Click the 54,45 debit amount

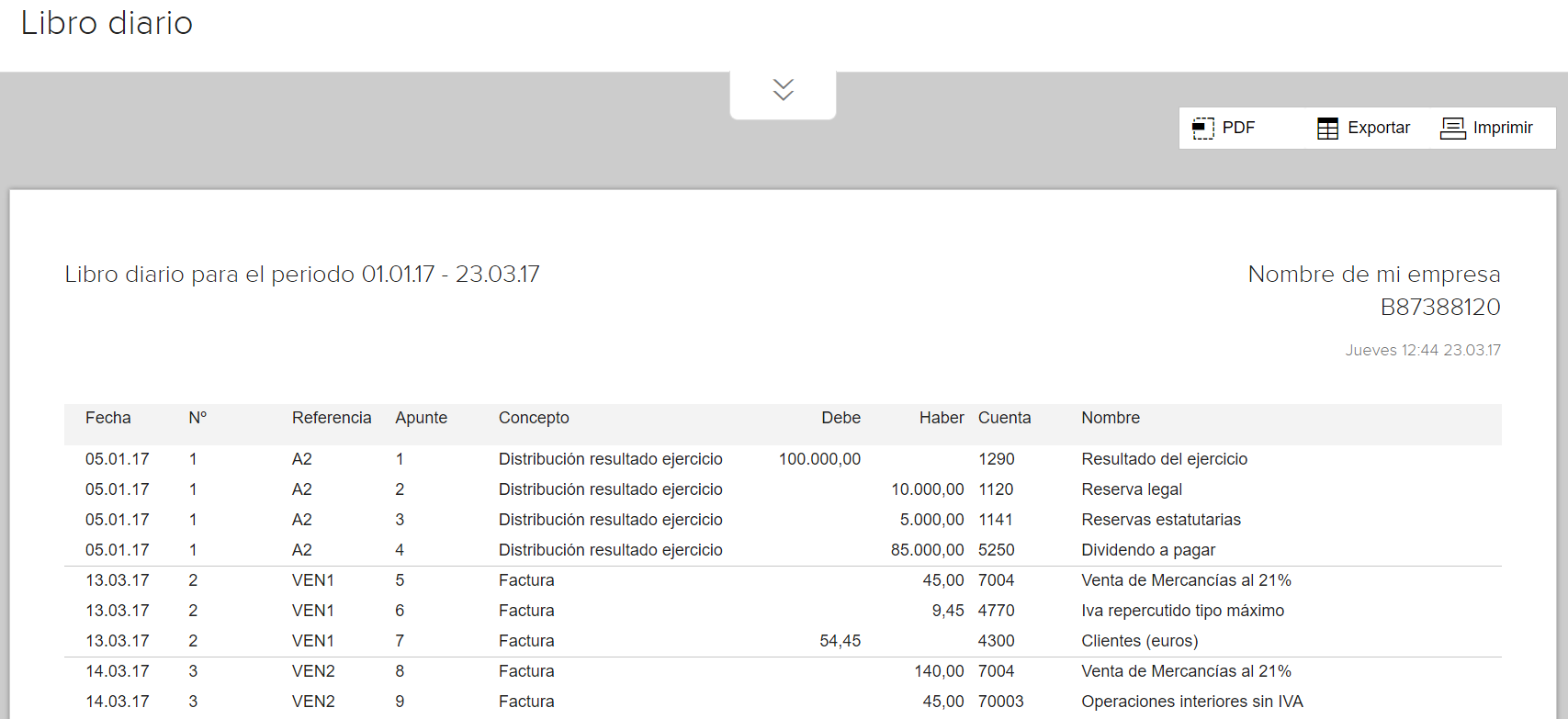(x=840, y=641)
